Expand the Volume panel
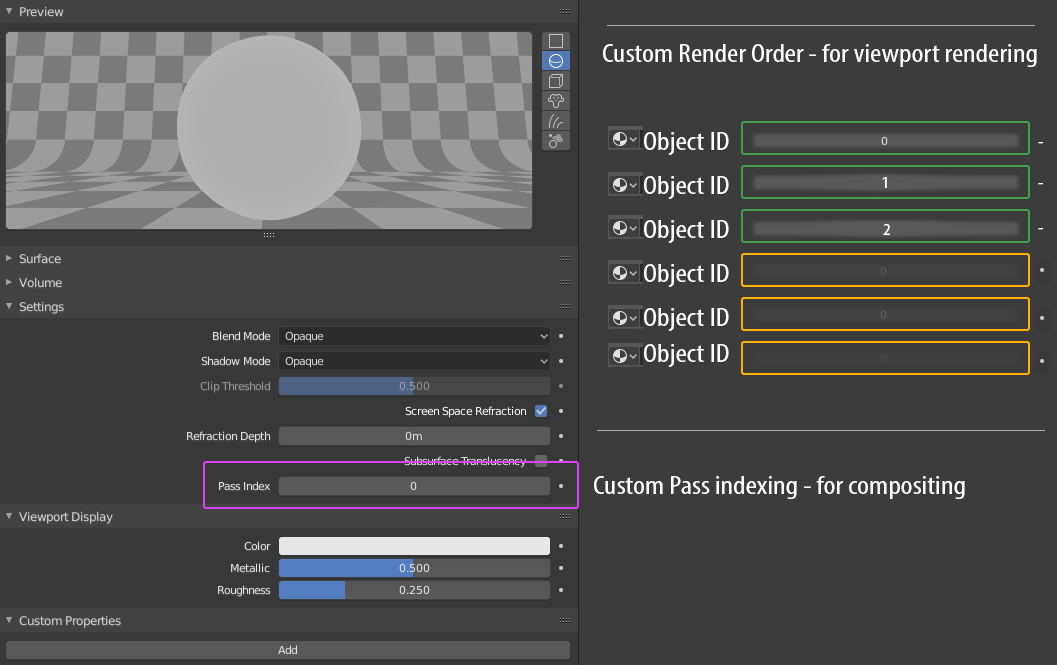The image size is (1057, 665). click(x=9, y=283)
